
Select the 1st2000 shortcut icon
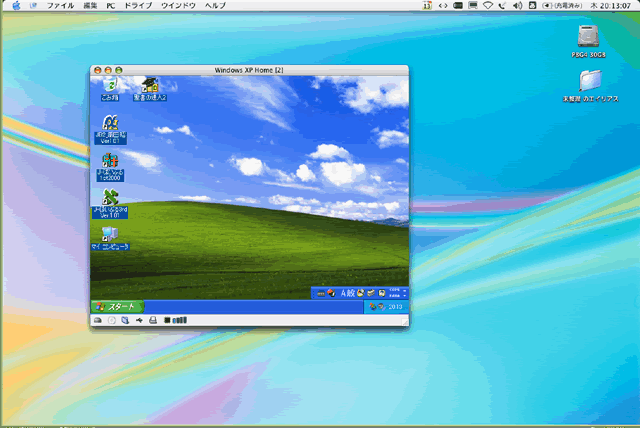pos(110,160)
